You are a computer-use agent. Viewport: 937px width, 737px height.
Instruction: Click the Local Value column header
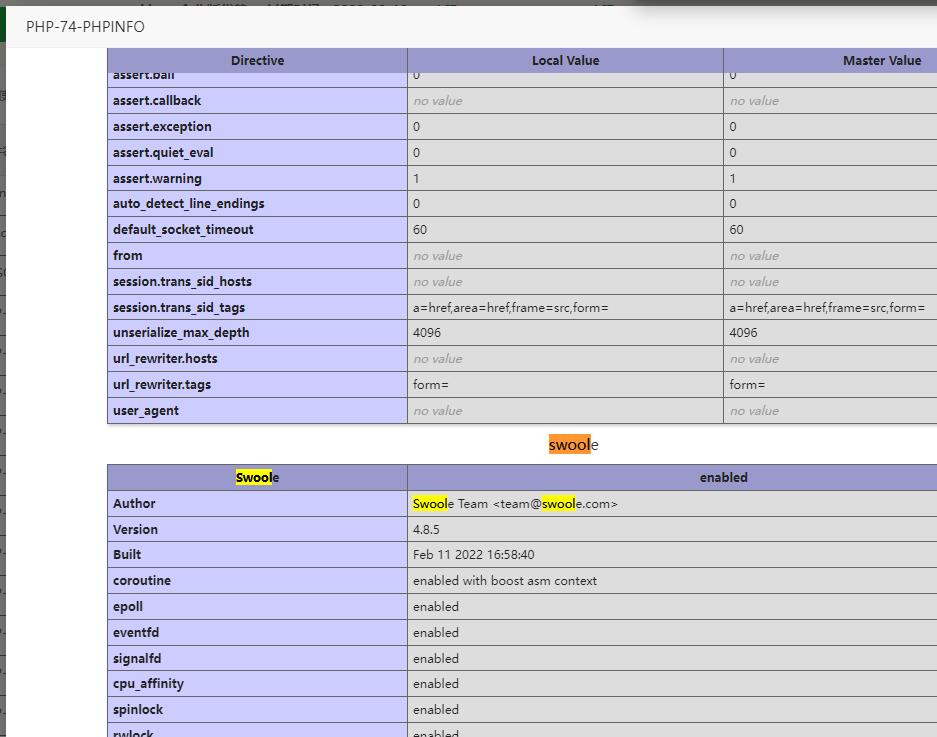[565, 60]
